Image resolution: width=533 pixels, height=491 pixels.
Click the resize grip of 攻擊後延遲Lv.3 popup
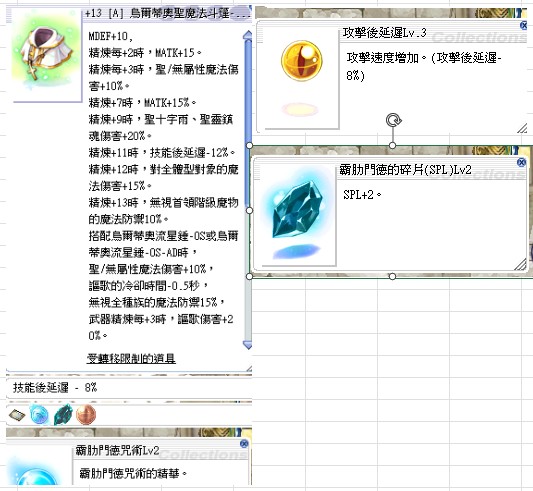(x=522, y=128)
